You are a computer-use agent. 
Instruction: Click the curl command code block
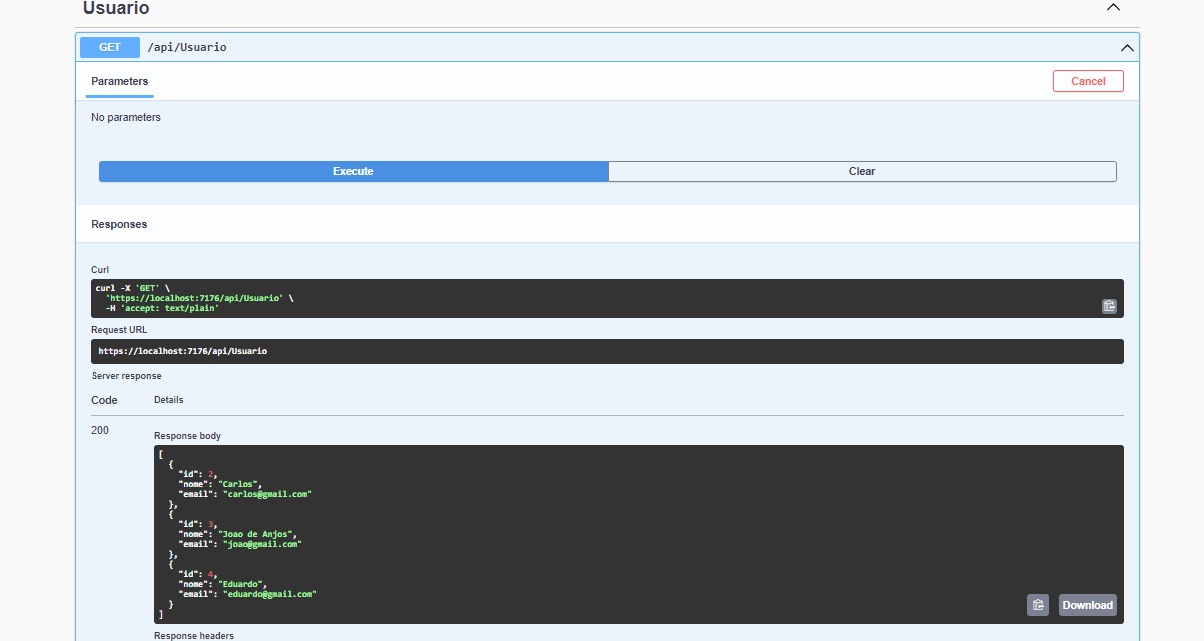[607, 298]
